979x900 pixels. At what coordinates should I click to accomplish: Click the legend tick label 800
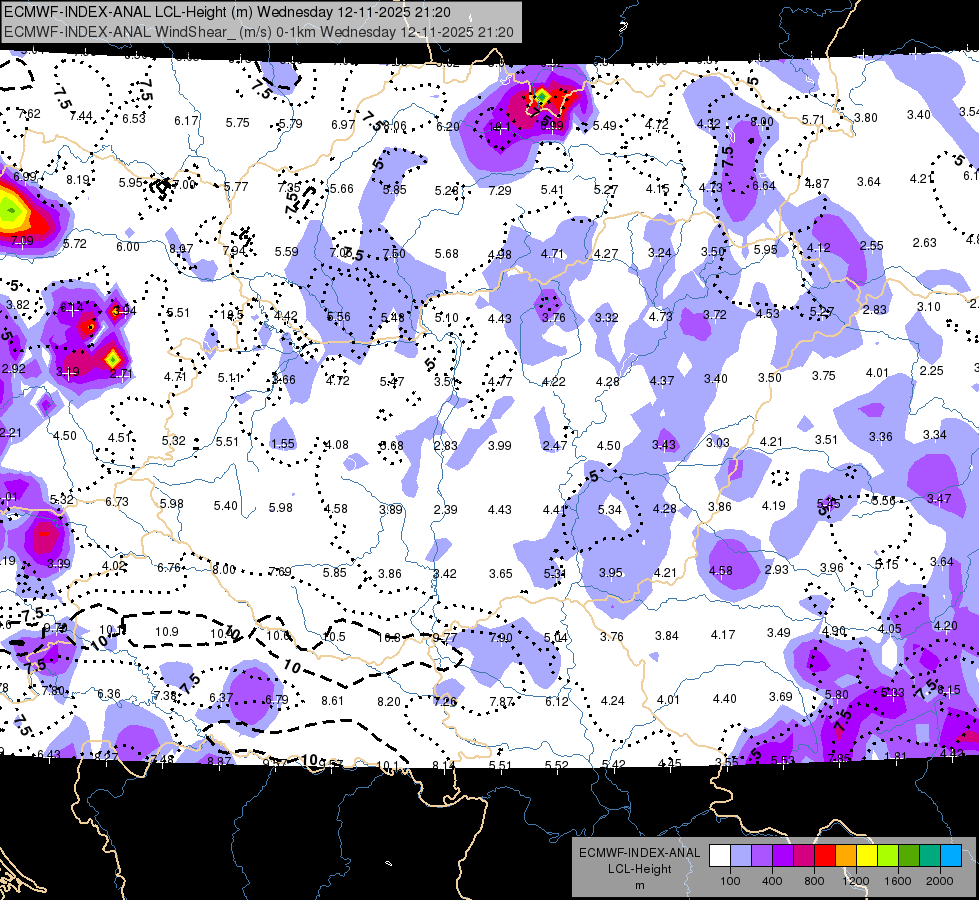(x=814, y=881)
